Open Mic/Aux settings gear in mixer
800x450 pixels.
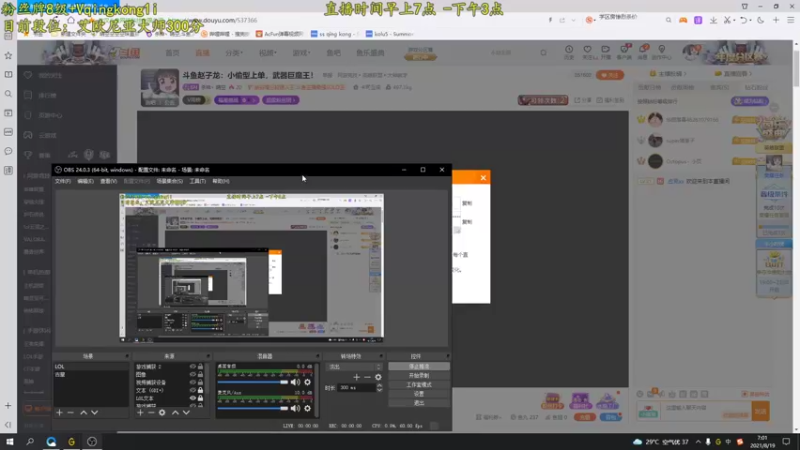point(307,408)
